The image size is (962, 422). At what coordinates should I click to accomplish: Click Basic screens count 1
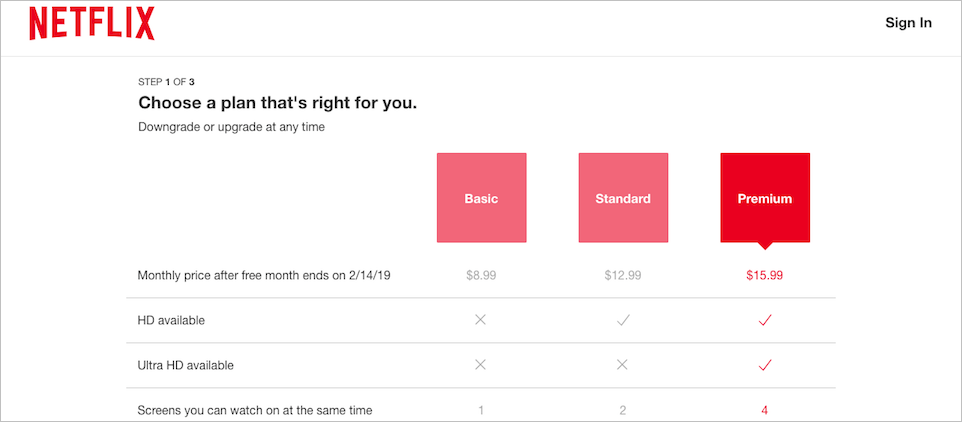(x=481, y=410)
